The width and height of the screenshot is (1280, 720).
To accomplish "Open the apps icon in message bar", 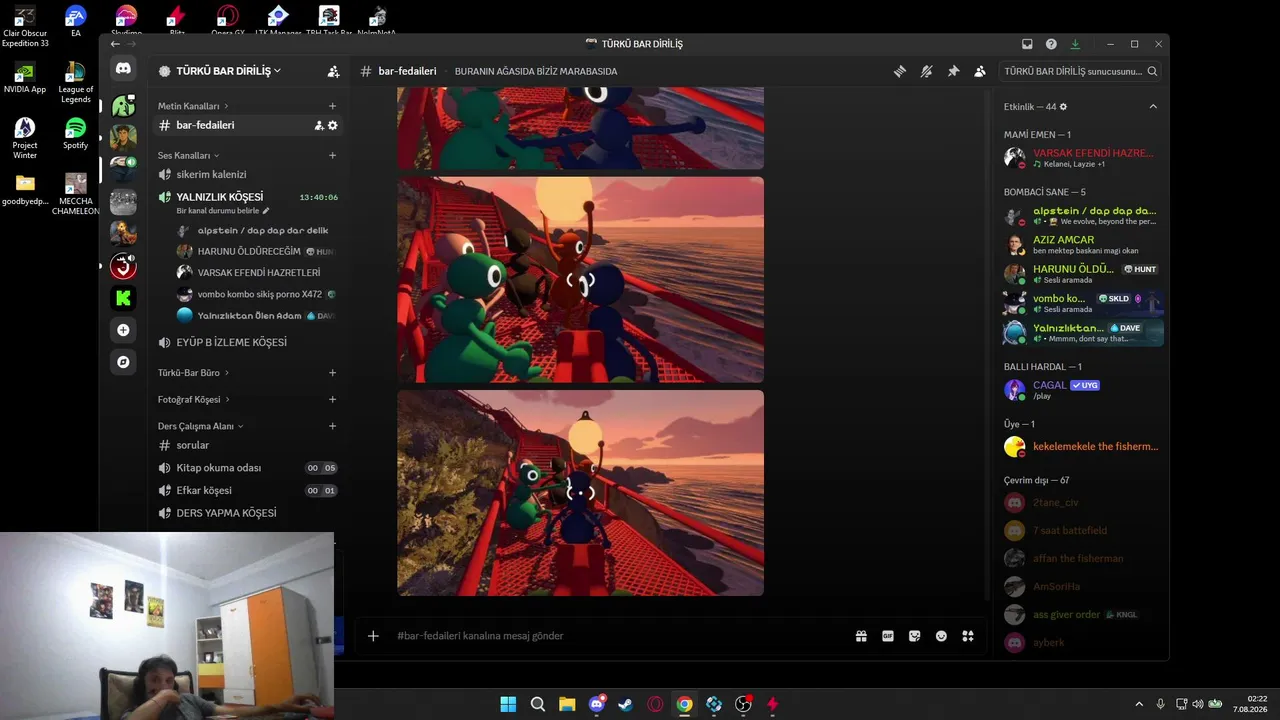I will (x=968, y=636).
